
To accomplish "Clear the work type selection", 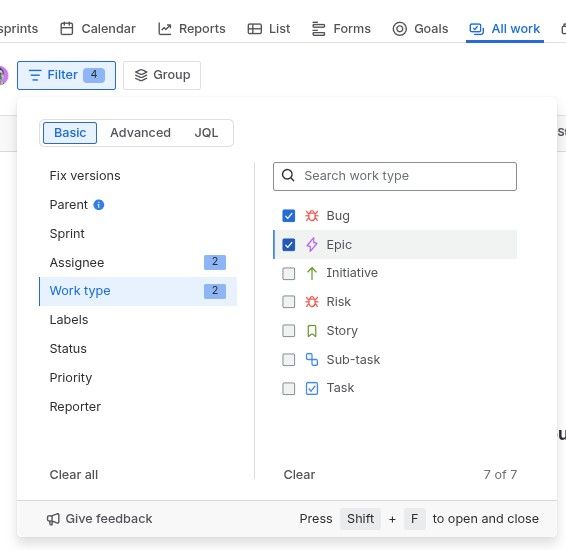I will point(299,475).
